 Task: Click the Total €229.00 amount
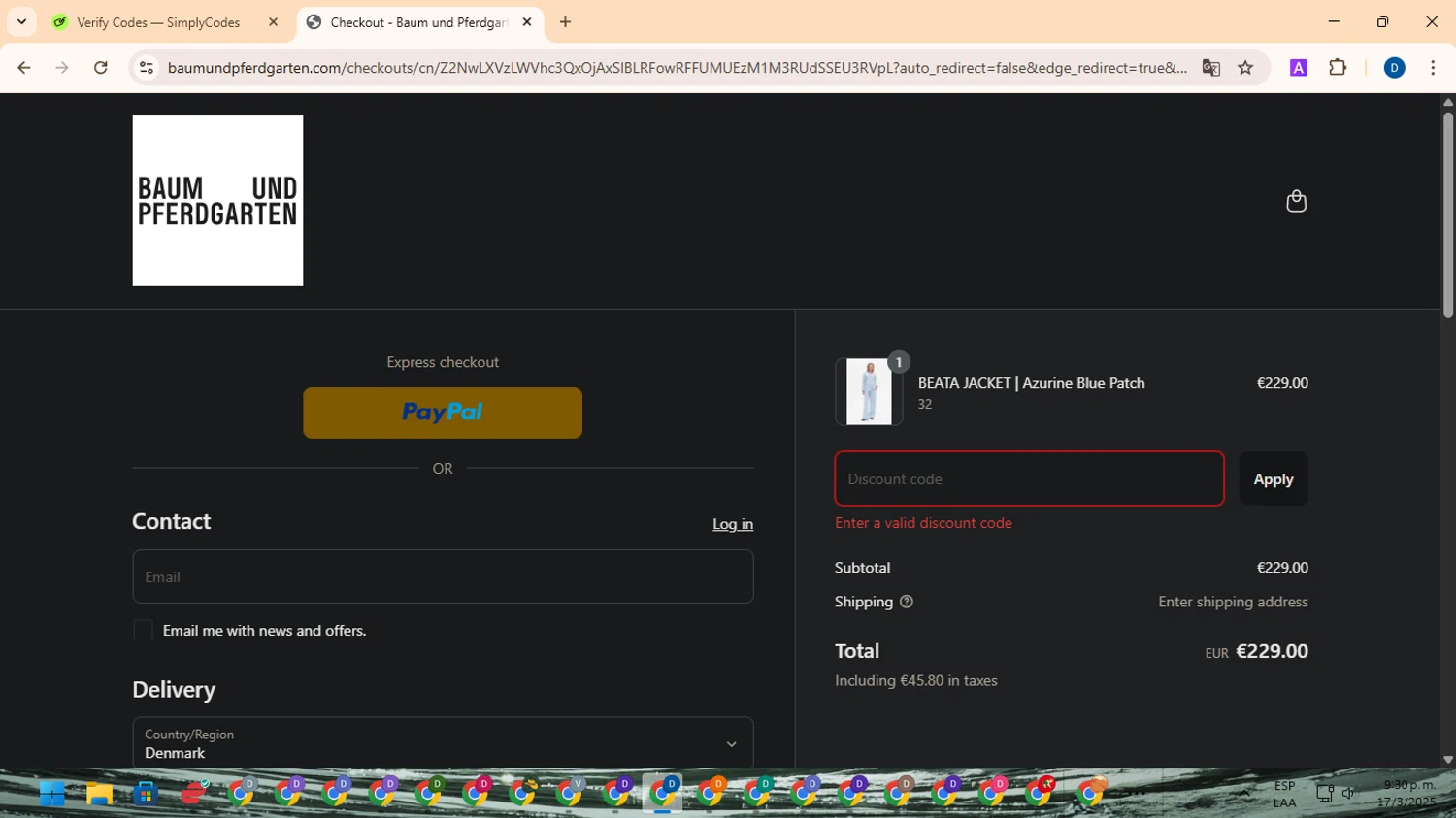1272,651
